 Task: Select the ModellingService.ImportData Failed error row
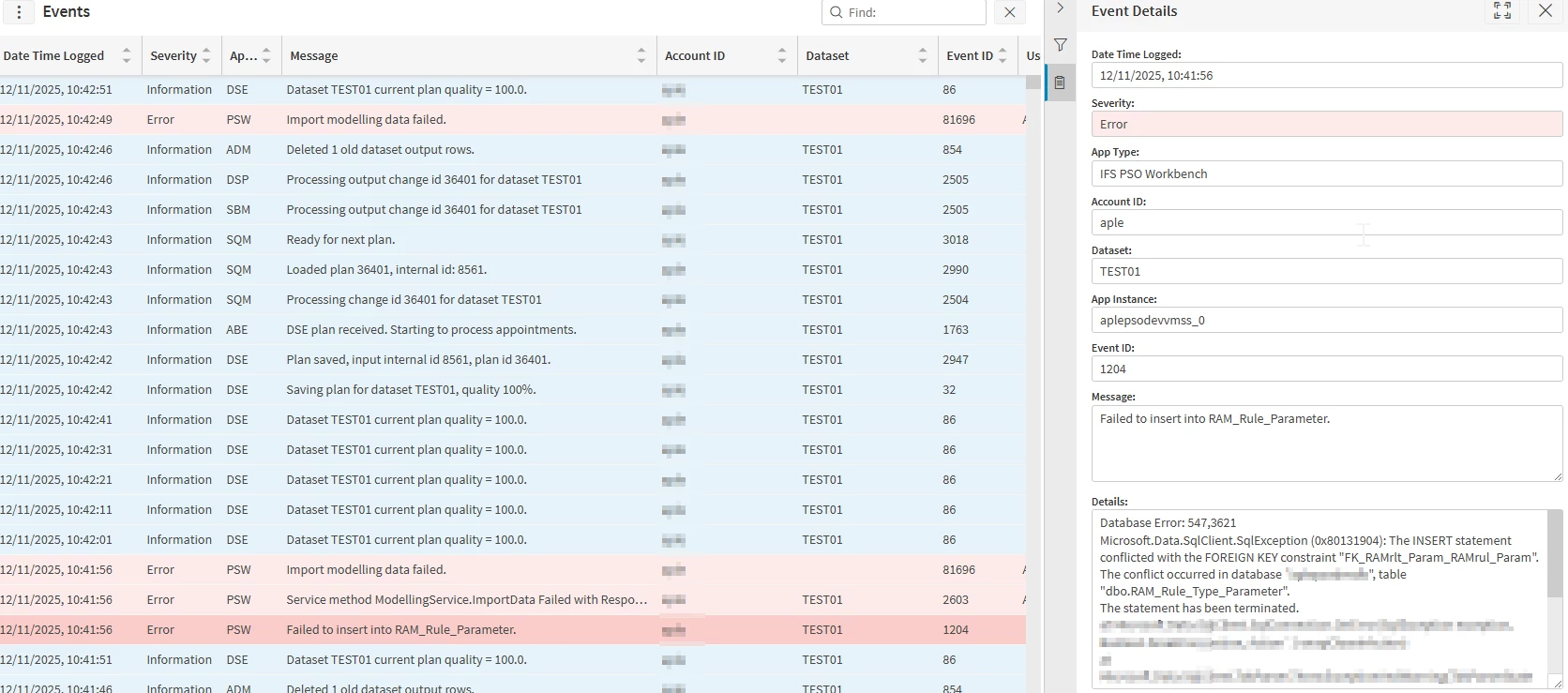pyautogui.click(x=466, y=600)
